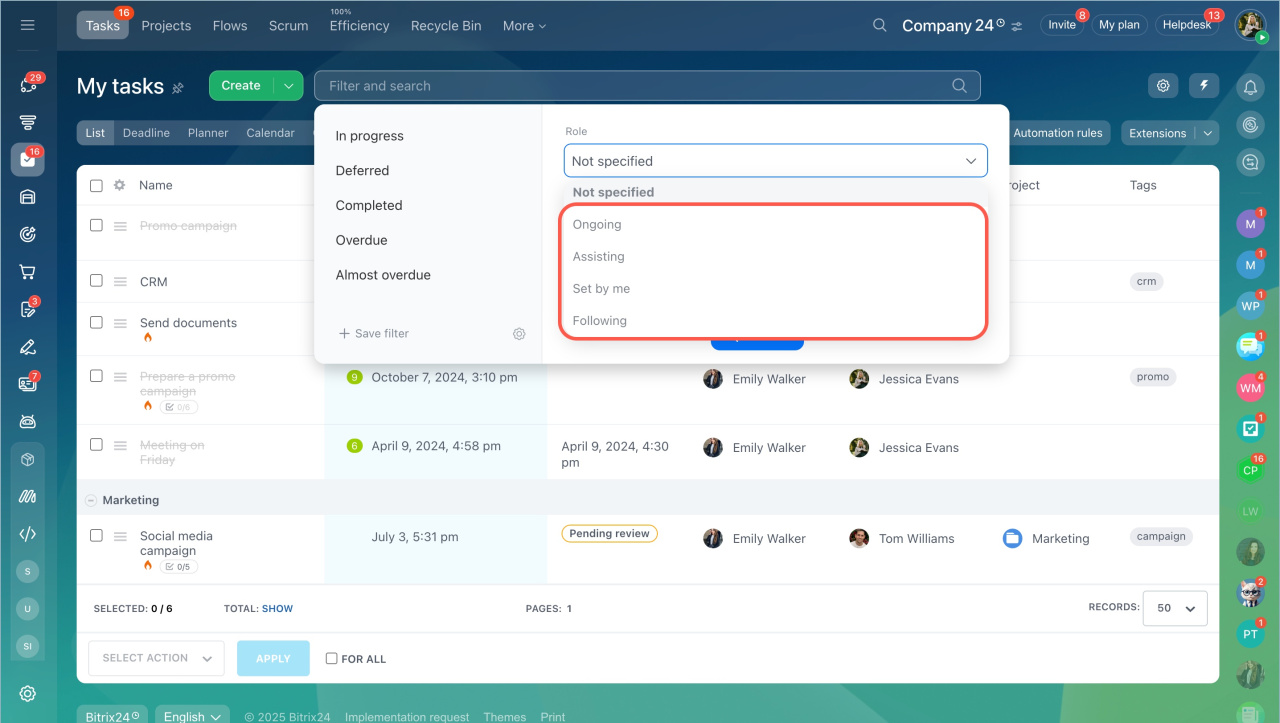Click the pin icon beside My tasks
The image size is (1280, 723).
[x=178, y=88]
